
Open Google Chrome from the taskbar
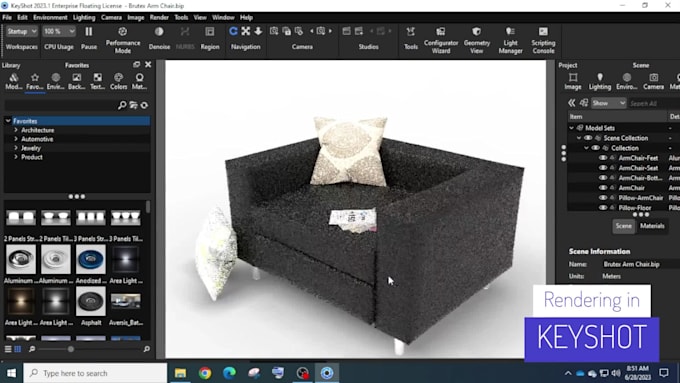(205, 373)
